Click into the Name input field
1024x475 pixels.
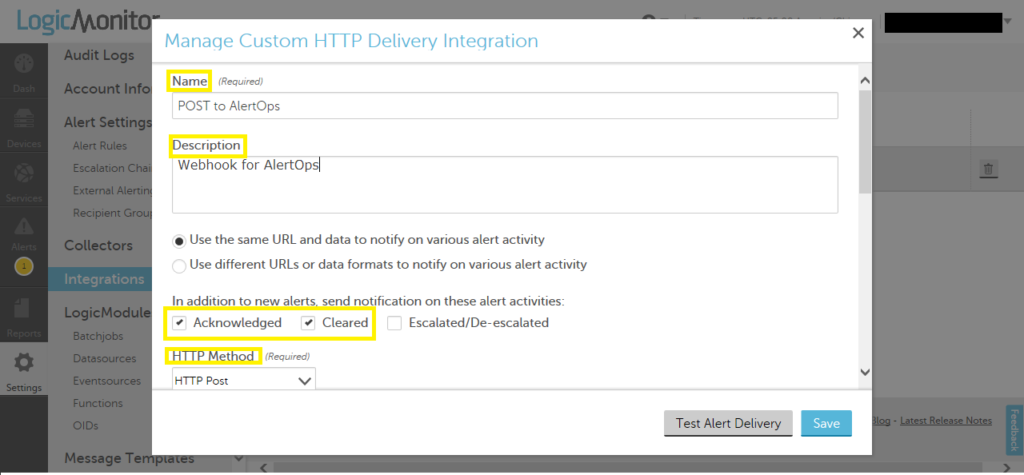(x=504, y=106)
